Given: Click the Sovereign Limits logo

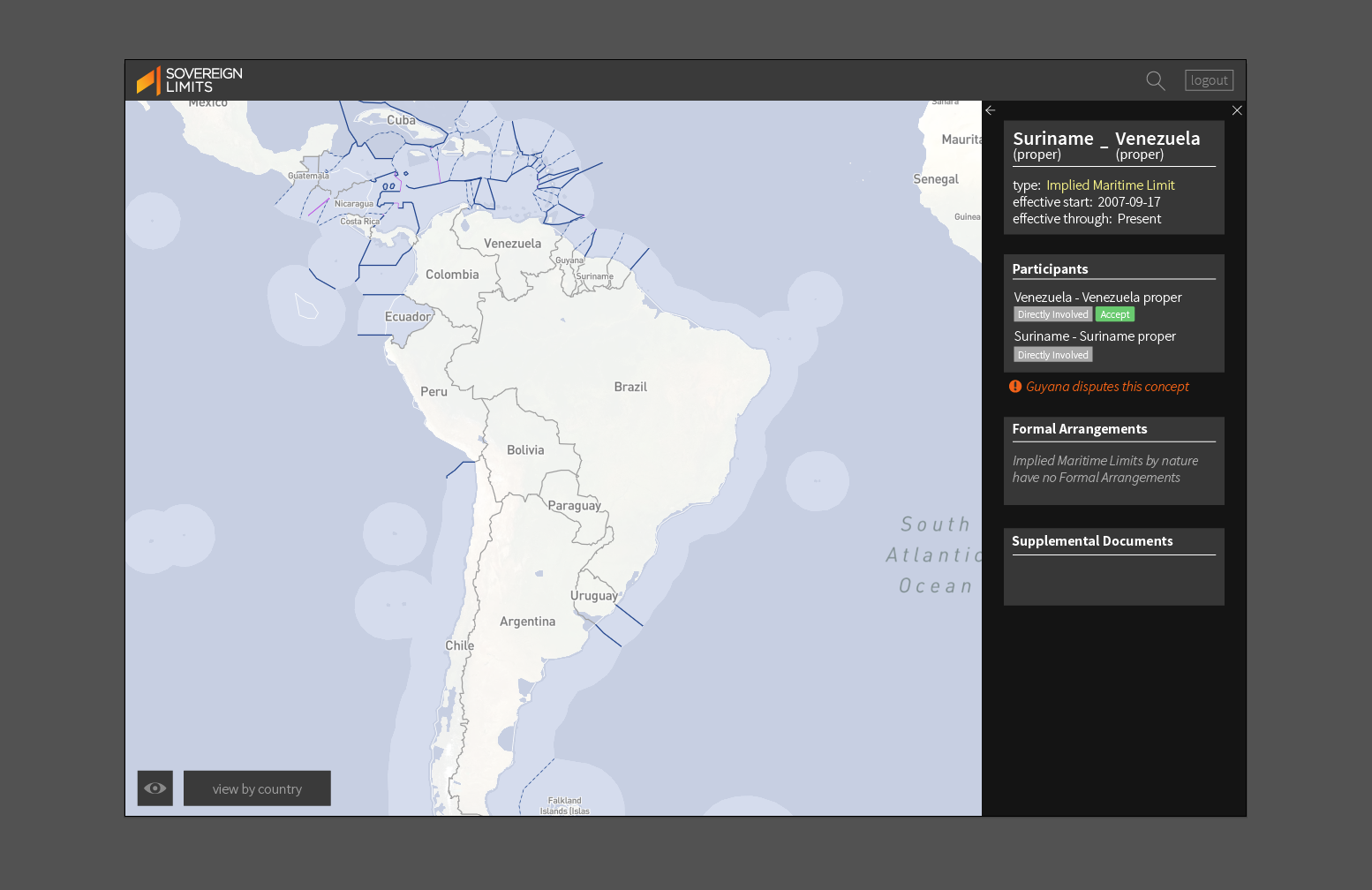Looking at the screenshot, I should (x=189, y=80).
